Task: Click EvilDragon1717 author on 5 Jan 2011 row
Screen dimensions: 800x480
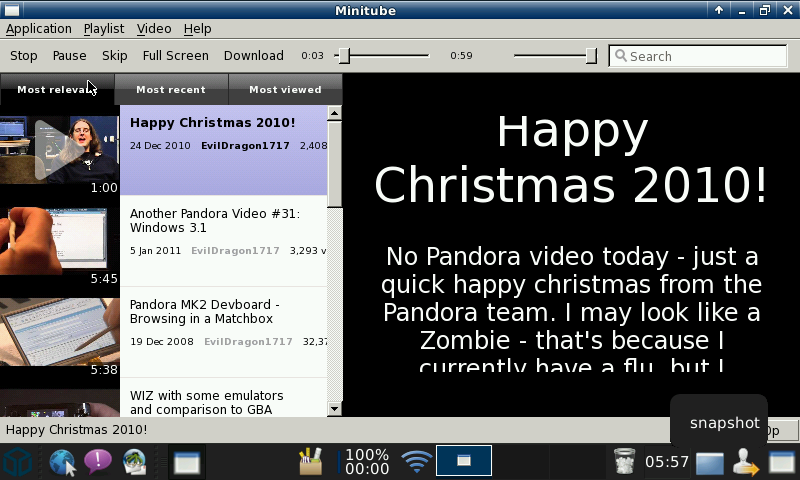Action: click(x=235, y=250)
